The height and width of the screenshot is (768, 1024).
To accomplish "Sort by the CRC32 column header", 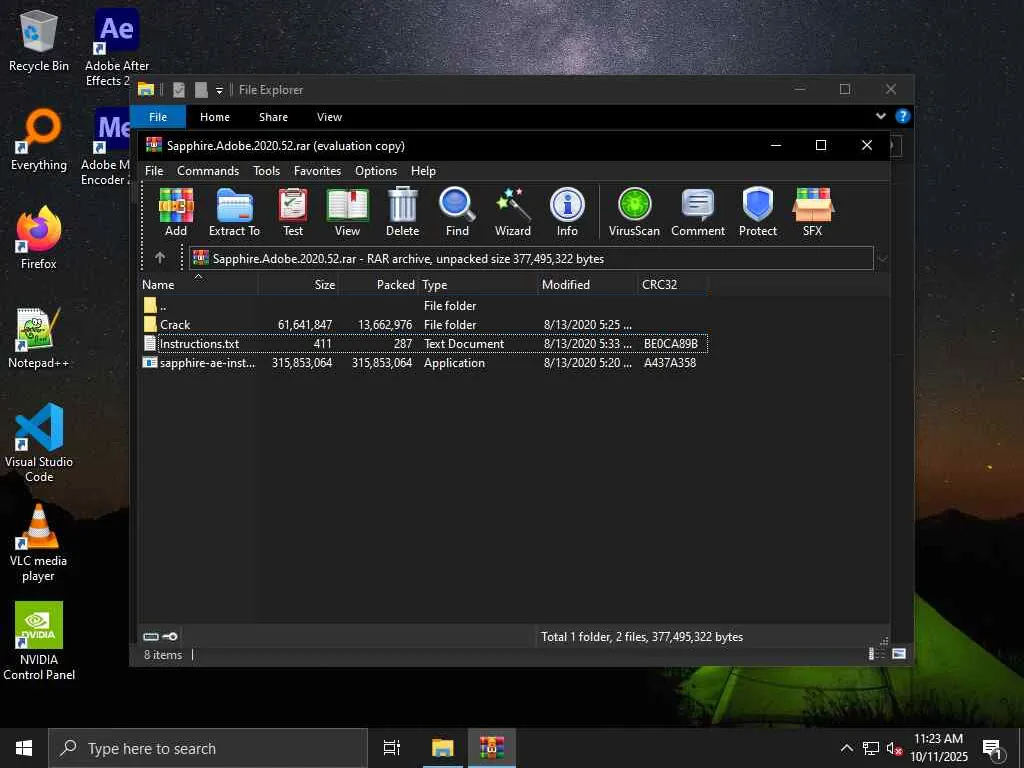I will pos(673,285).
